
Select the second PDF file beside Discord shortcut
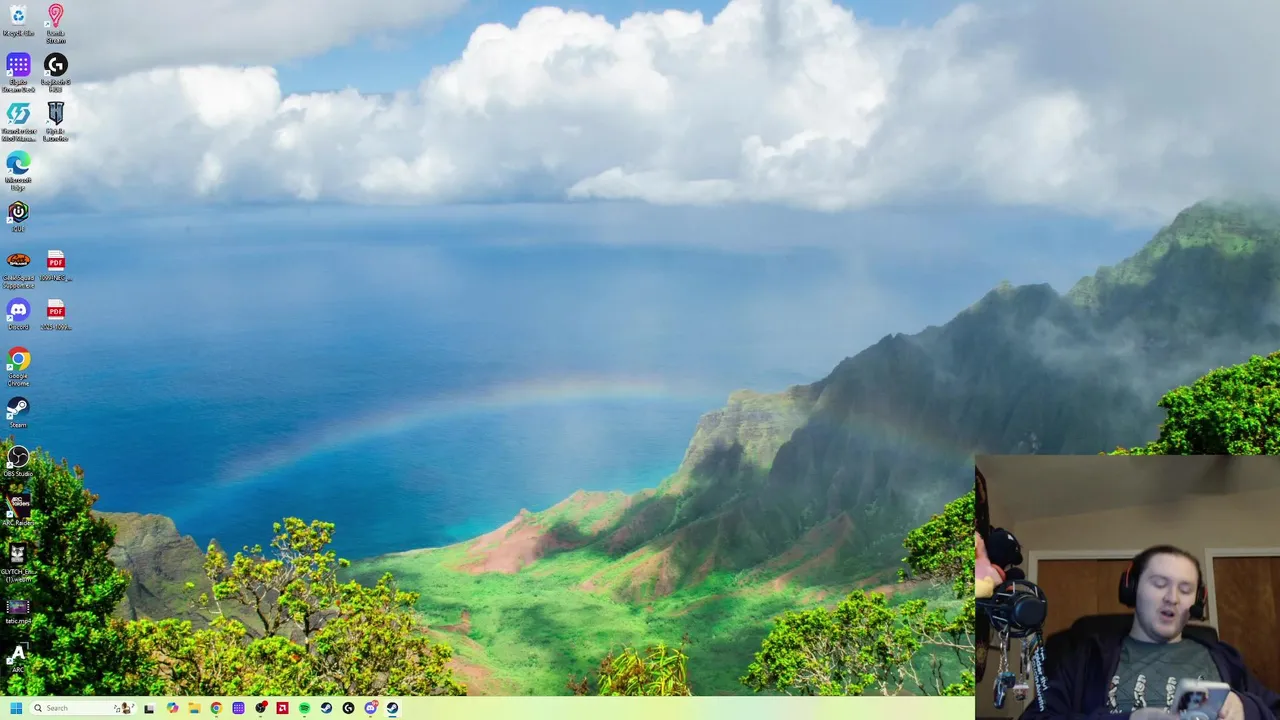(x=55, y=314)
